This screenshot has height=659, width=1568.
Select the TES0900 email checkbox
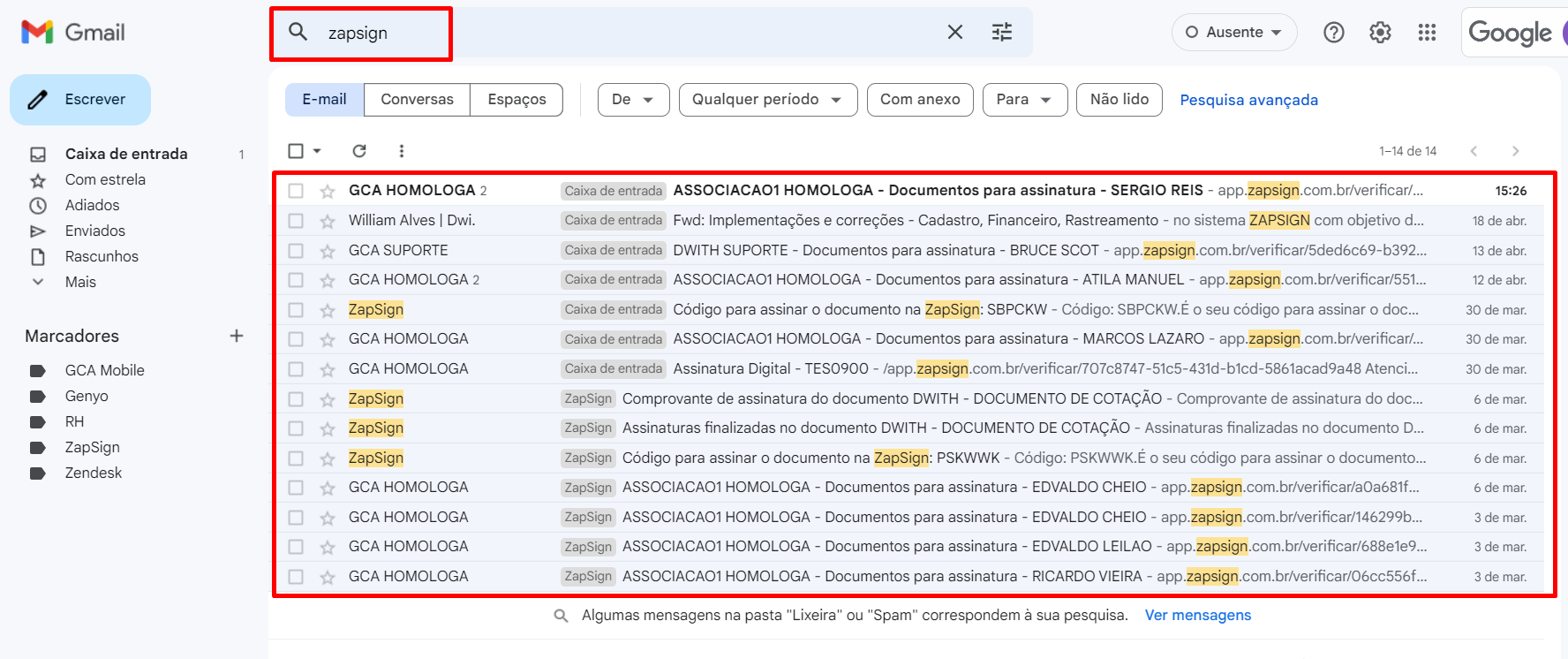(296, 369)
